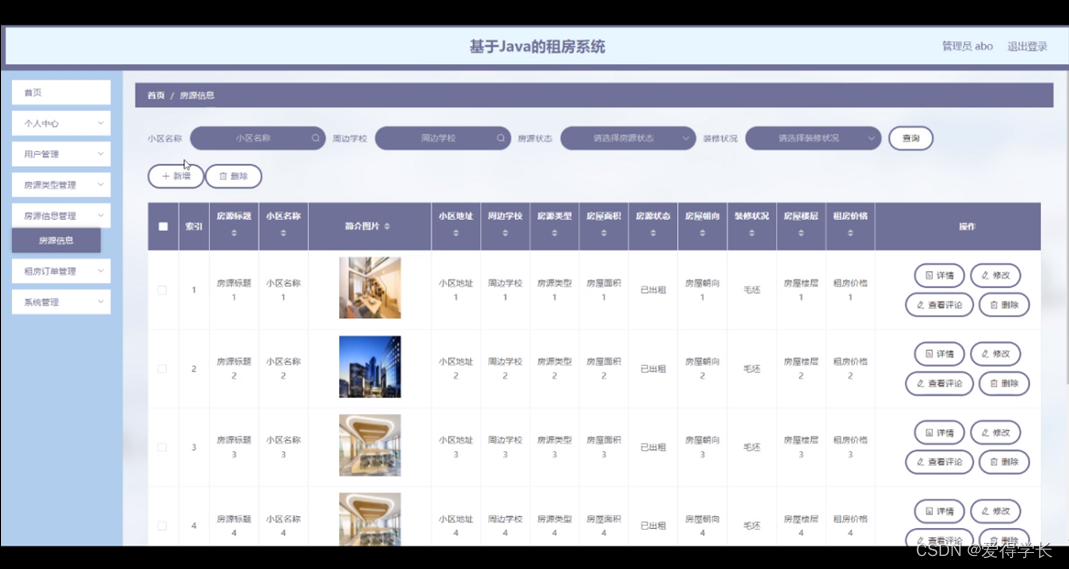Click the 新增 button
1069x569 pixels.
coord(176,176)
